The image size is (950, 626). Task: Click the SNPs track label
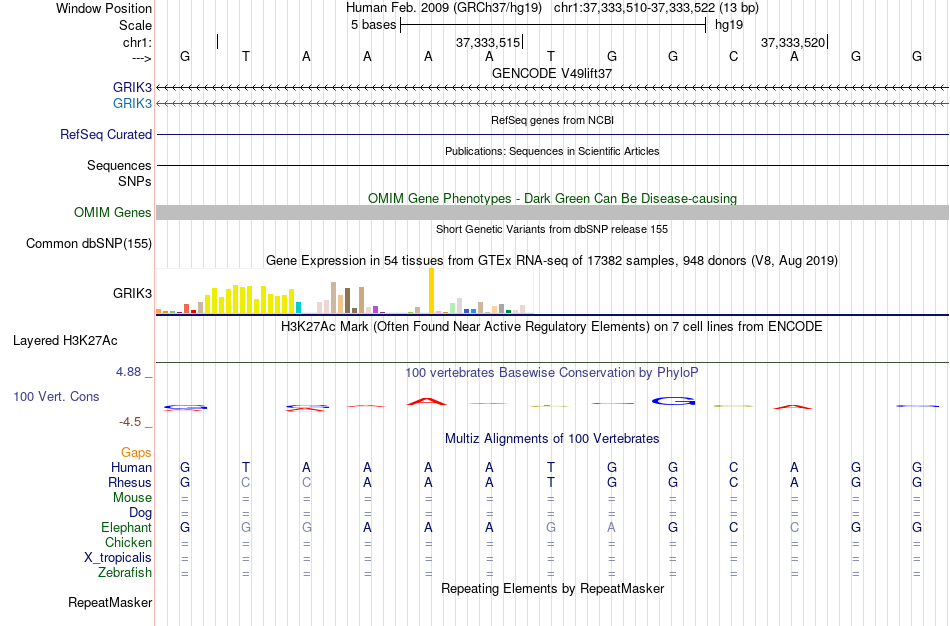click(135, 181)
